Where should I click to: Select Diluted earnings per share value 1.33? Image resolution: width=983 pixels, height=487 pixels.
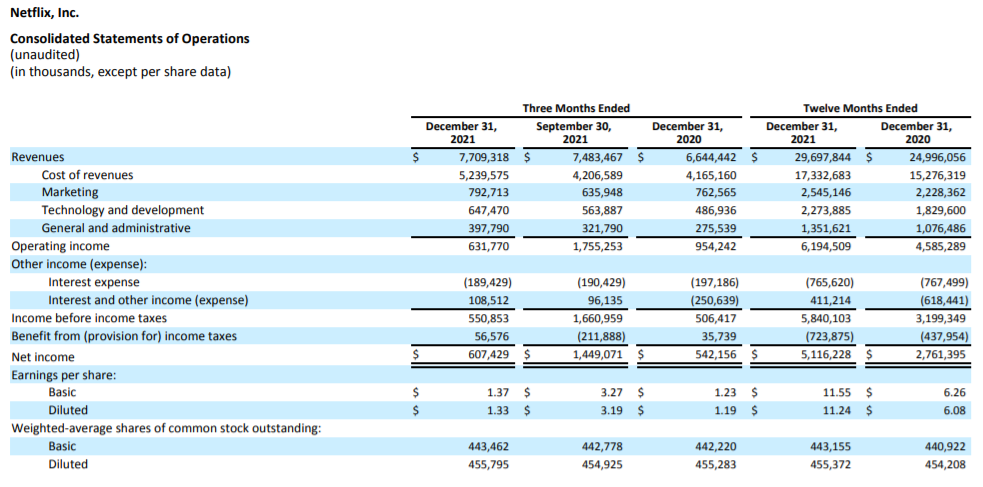[x=499, y=411]
